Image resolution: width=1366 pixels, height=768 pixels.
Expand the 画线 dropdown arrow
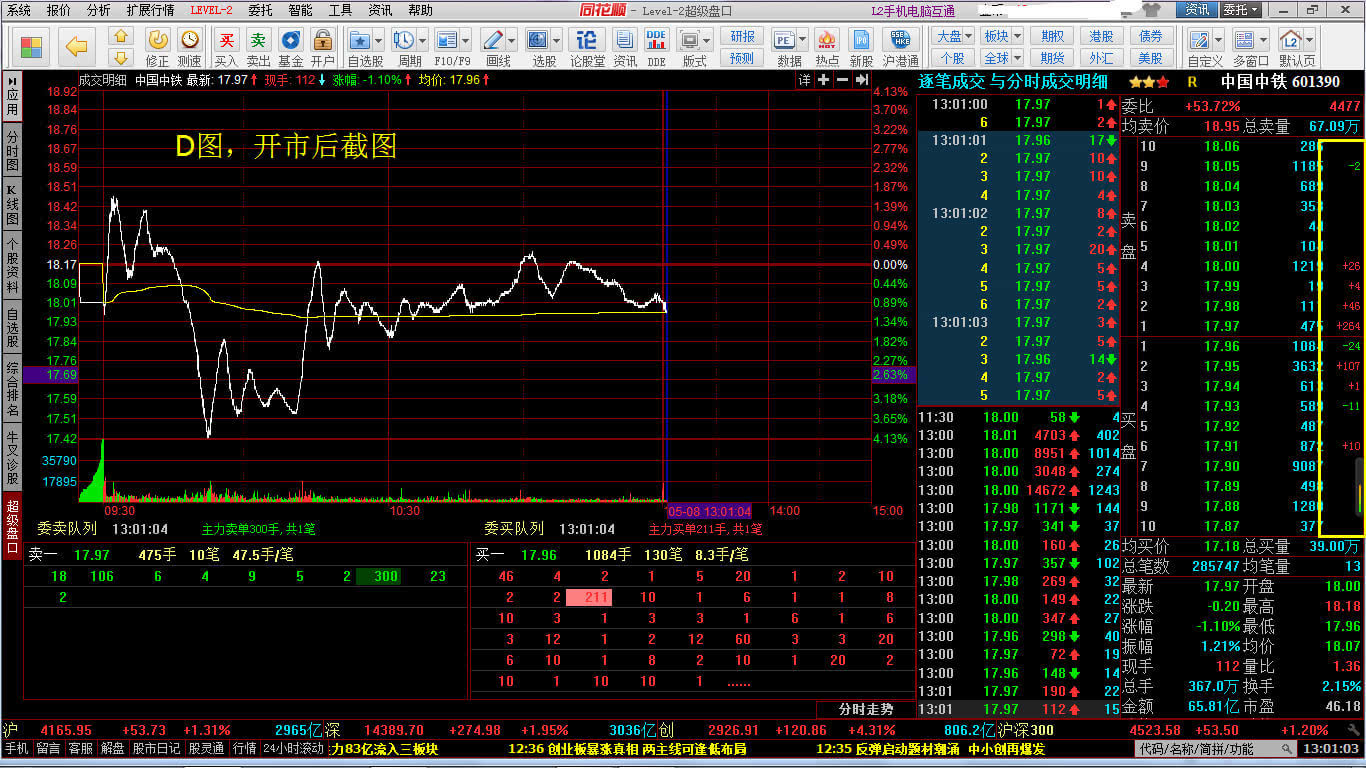pos(511,41)
